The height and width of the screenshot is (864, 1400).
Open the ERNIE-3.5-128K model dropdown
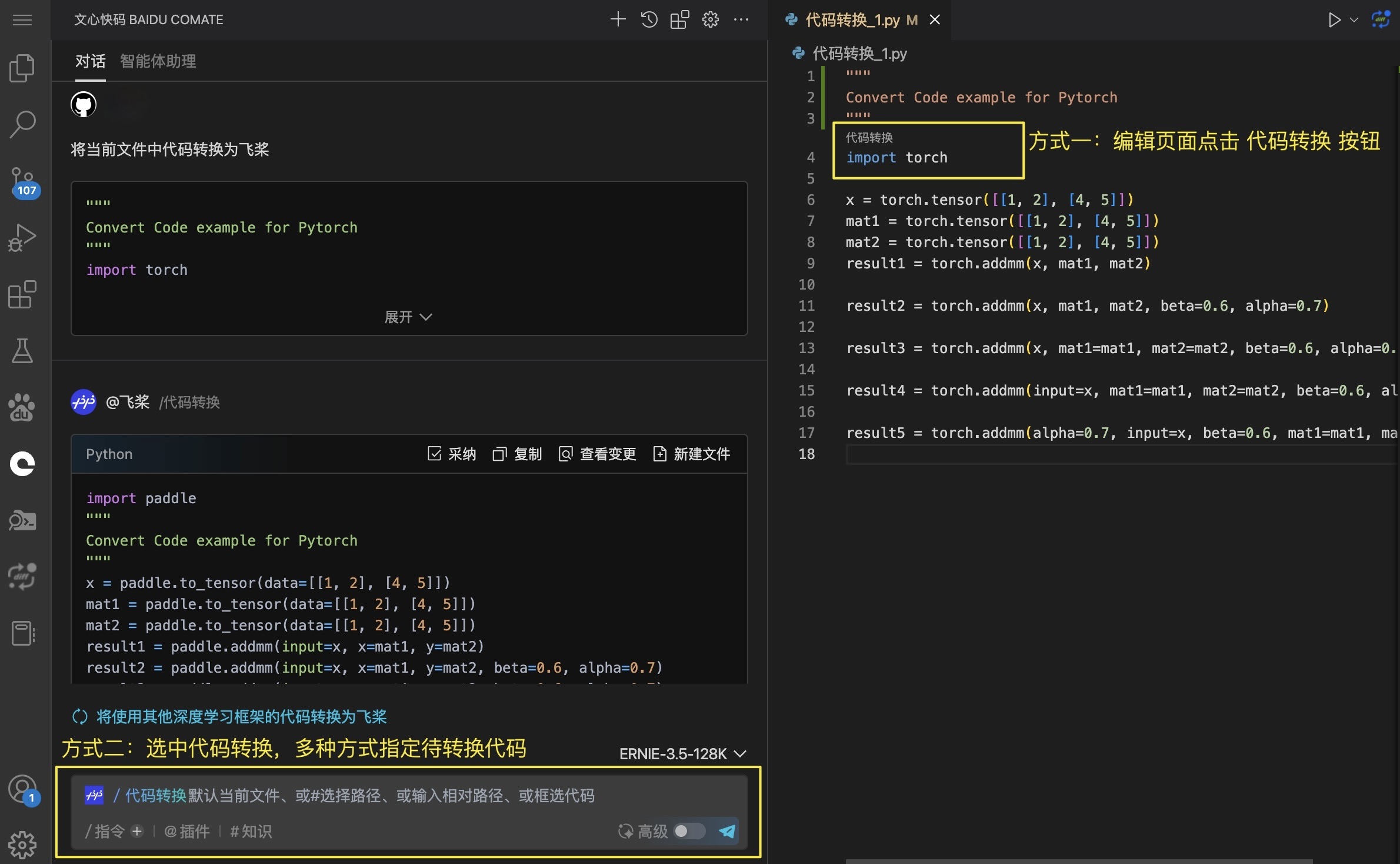(682, 754)
